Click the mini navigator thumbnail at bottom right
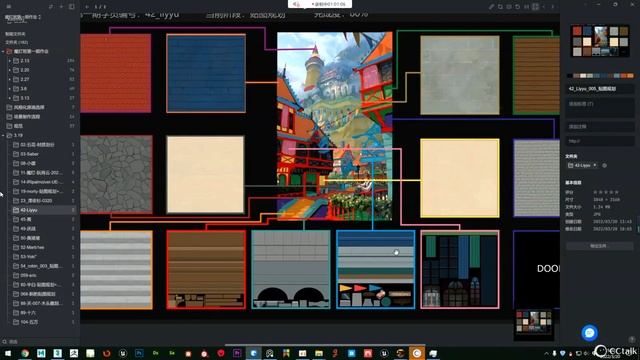This screenshot has height=360, width=640. (x=534, y=324)
